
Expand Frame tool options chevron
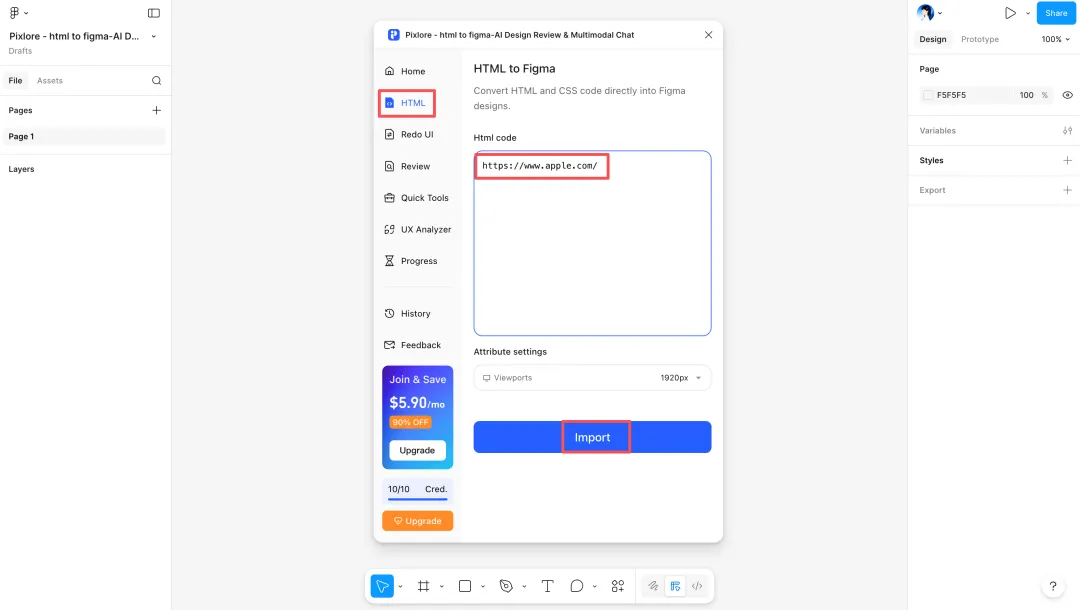pyautogui.click(x=442, y=587)
